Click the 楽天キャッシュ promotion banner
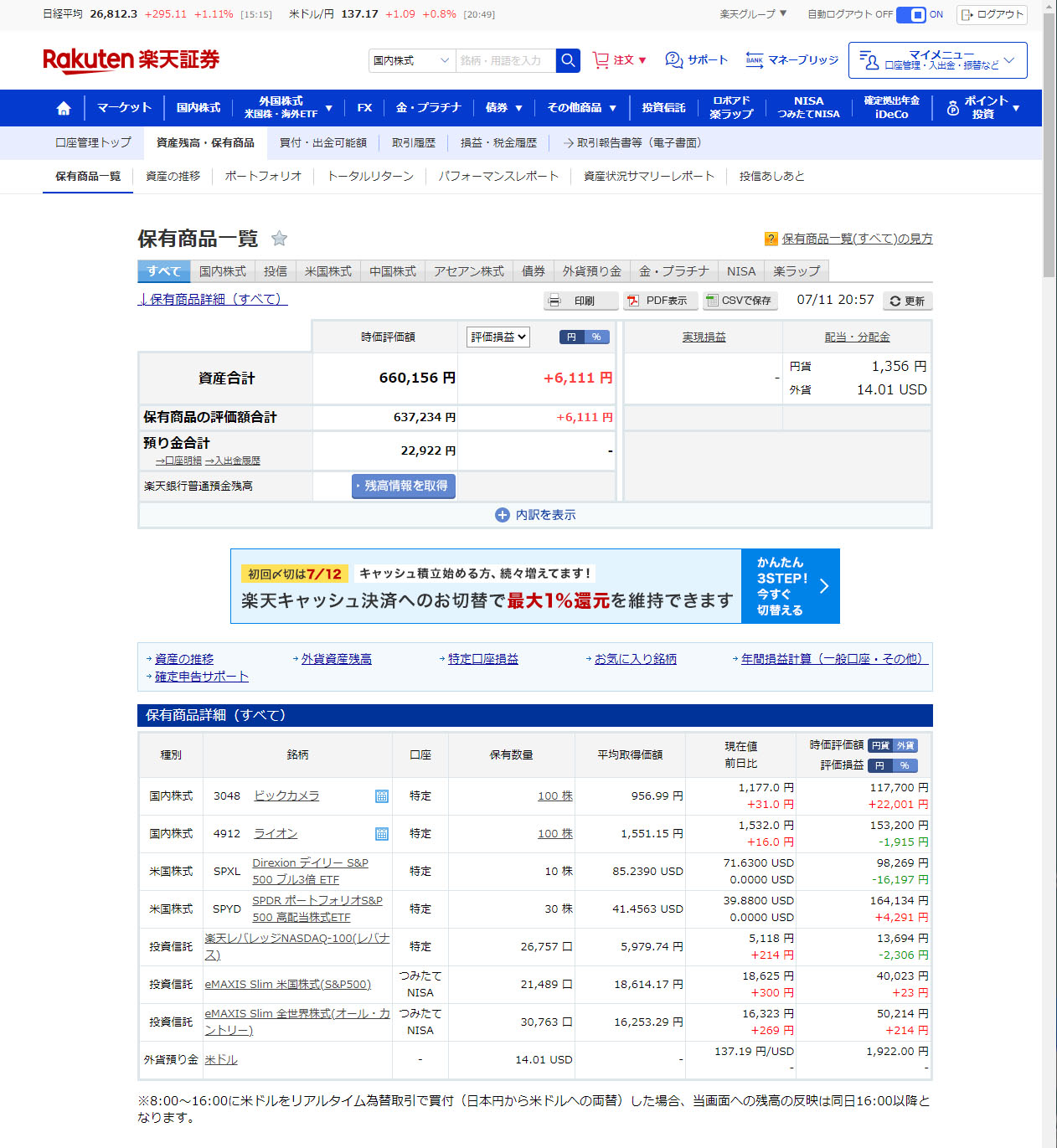The width and height of the screenshot is (1057, 1148). (x=534, y=586)
